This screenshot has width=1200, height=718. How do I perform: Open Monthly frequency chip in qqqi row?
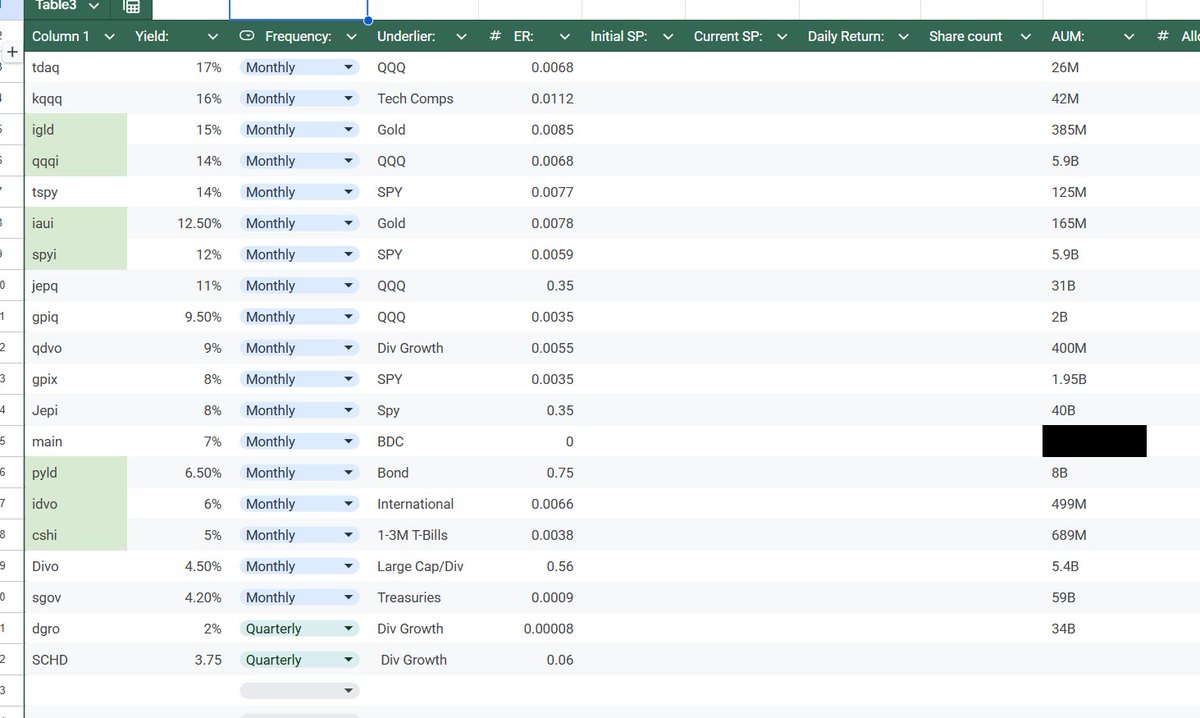pyautogui.click(x=299, y=161)
